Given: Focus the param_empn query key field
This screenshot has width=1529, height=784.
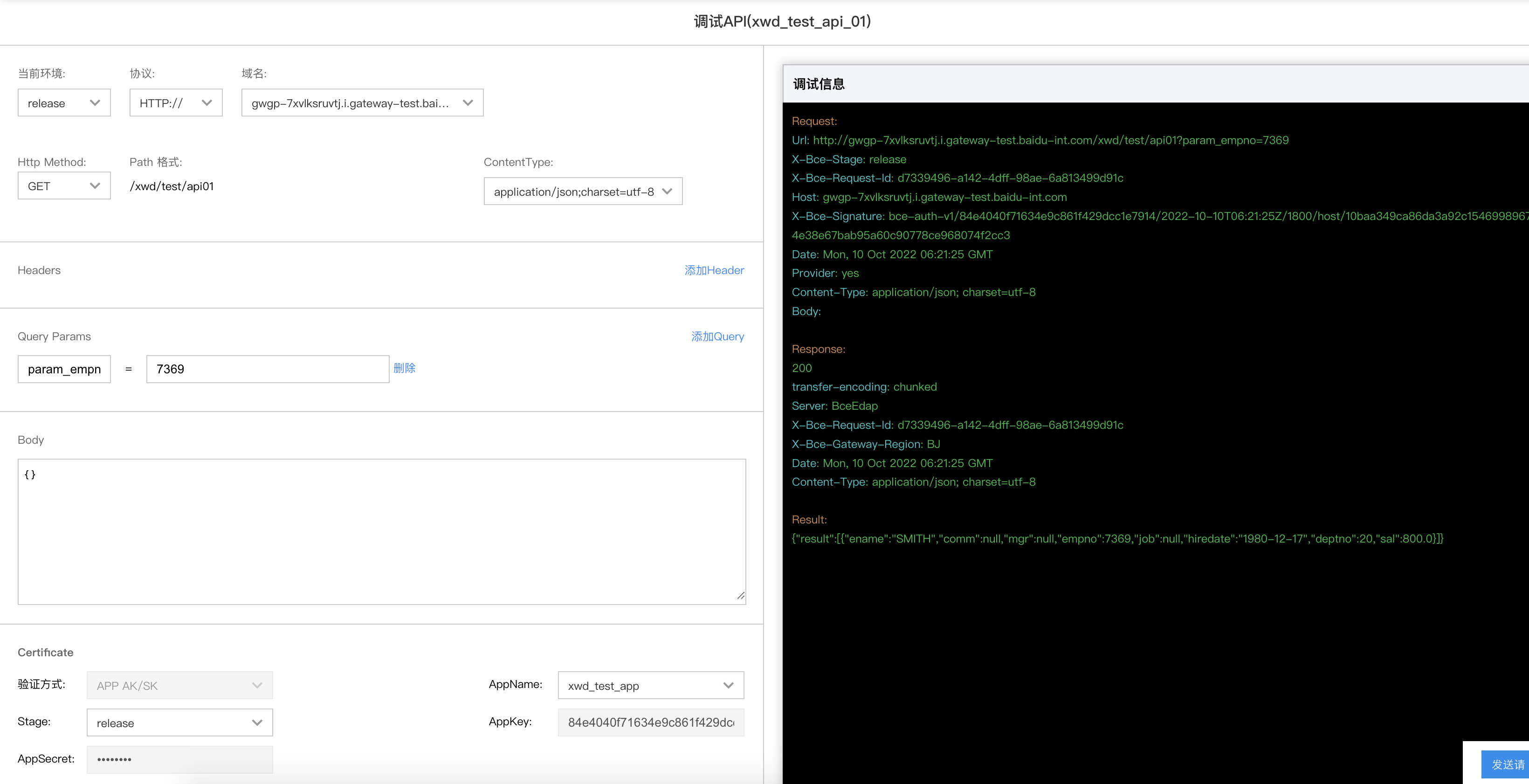Looking at the screenshot, I should [x=64, y=369].
